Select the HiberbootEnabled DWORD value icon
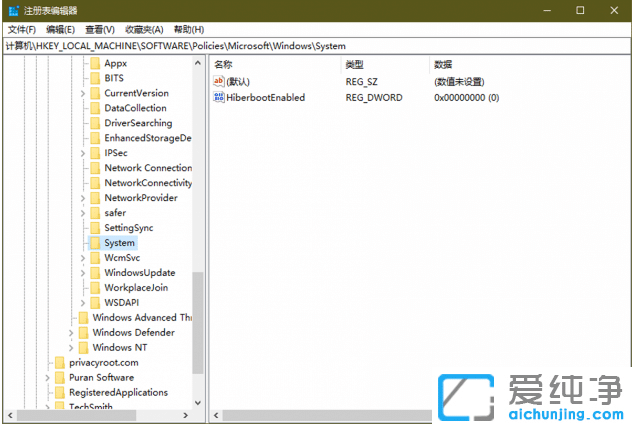The image size is (632, 427). (219, 97)
